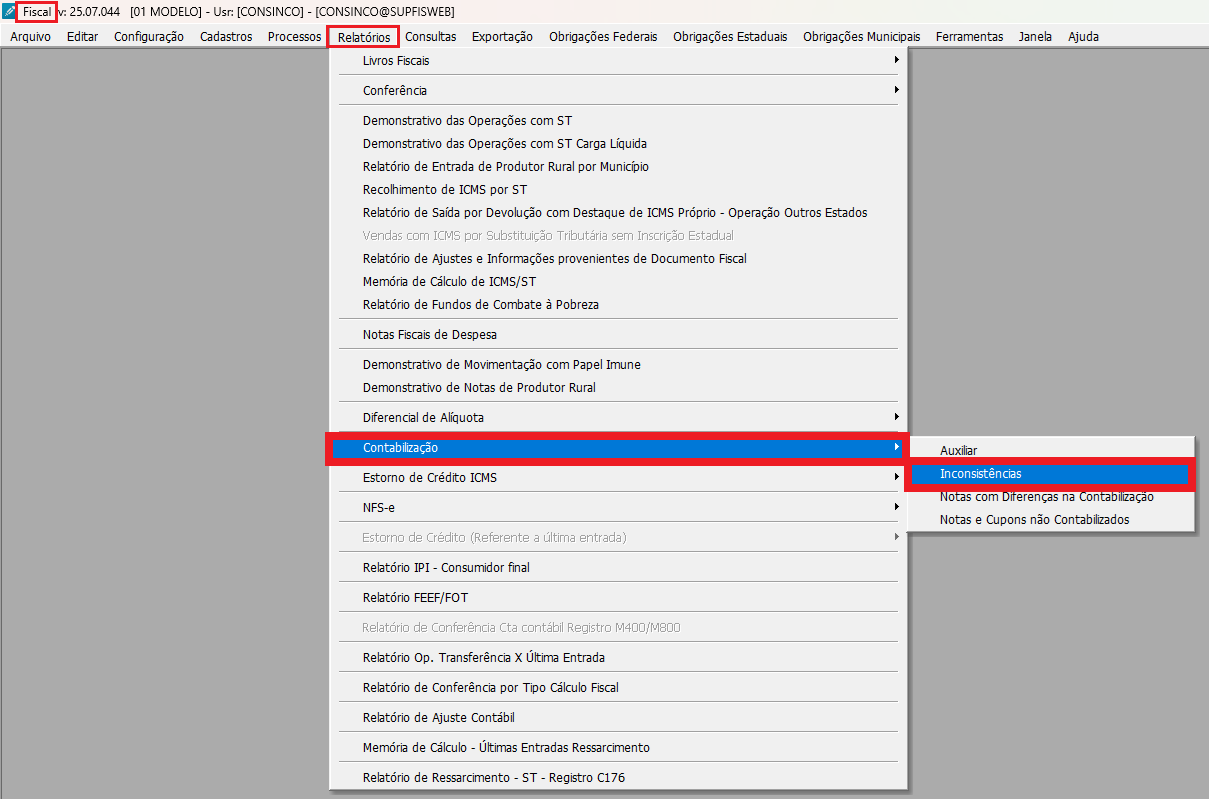
Task: Select Relatório de Ajuste Contábil
Action: (618, 718)
